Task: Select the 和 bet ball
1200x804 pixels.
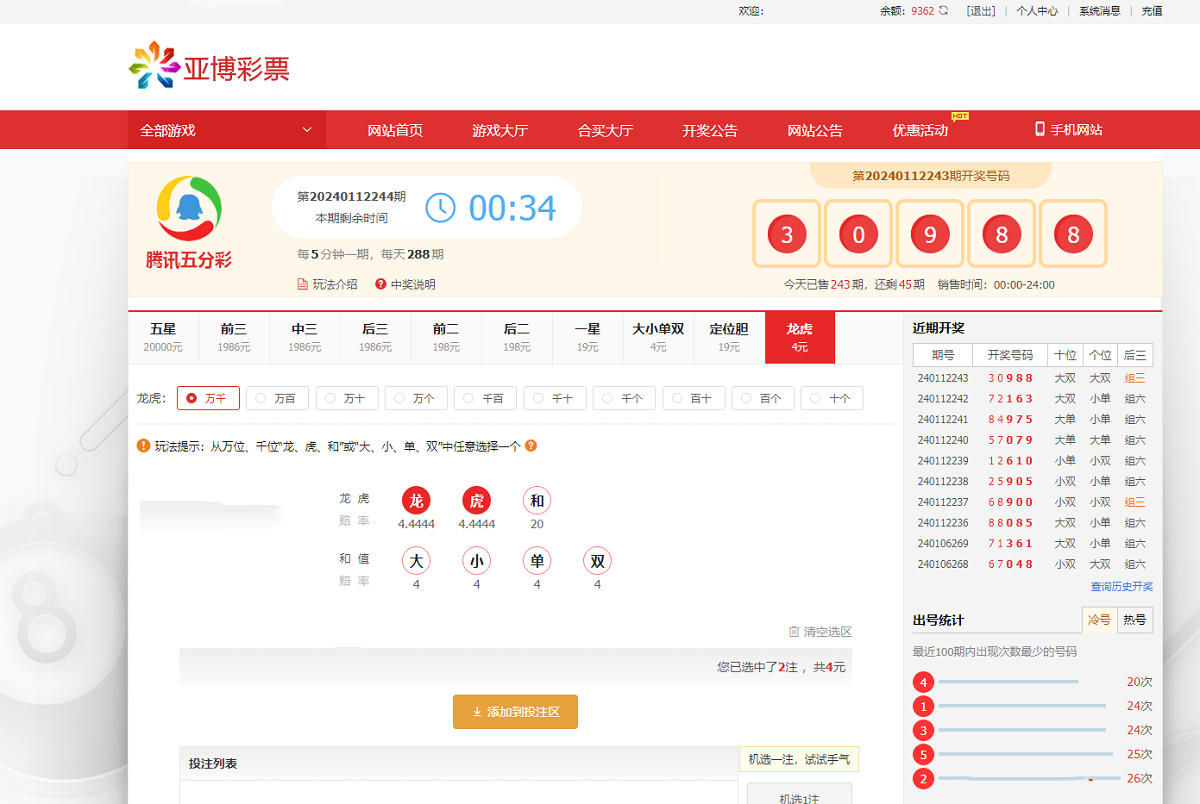Action: [x=537, y=501]
